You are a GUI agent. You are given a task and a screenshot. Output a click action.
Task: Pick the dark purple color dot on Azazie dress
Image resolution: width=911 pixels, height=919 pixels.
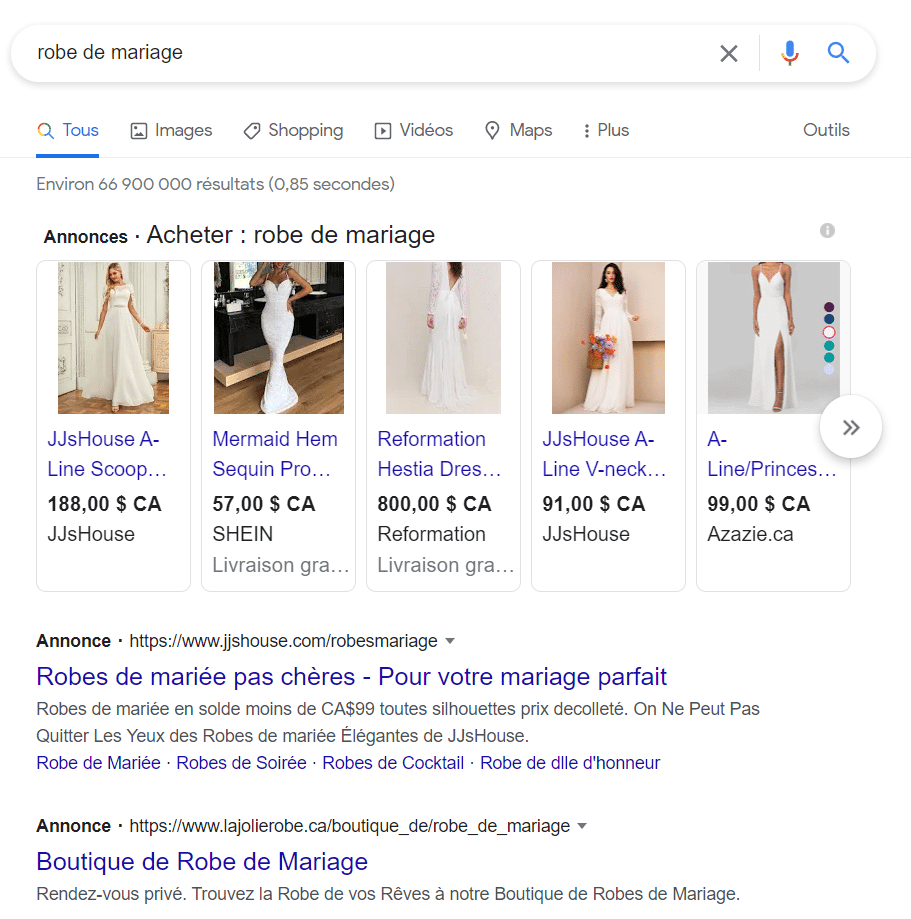(829, 307)
